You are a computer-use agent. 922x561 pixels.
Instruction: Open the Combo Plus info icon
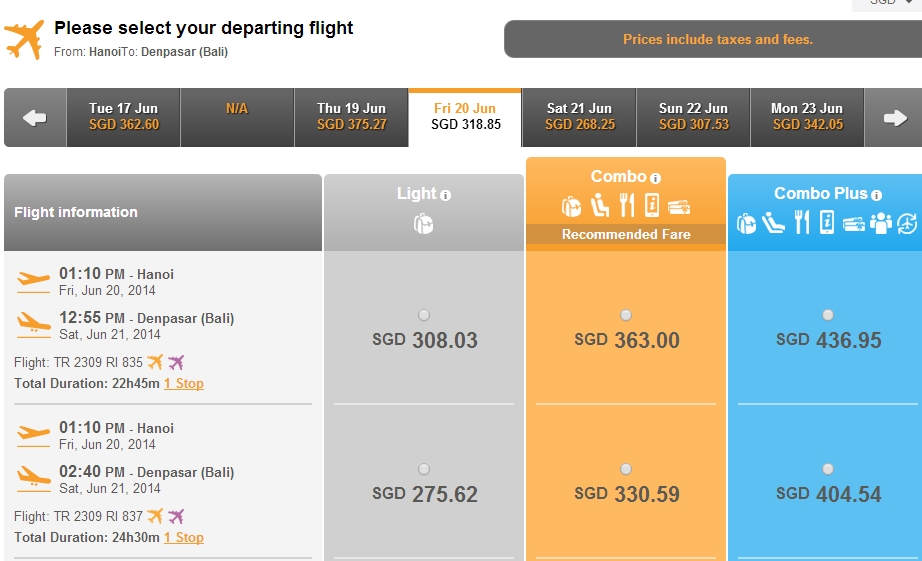[x=877, y=195]
